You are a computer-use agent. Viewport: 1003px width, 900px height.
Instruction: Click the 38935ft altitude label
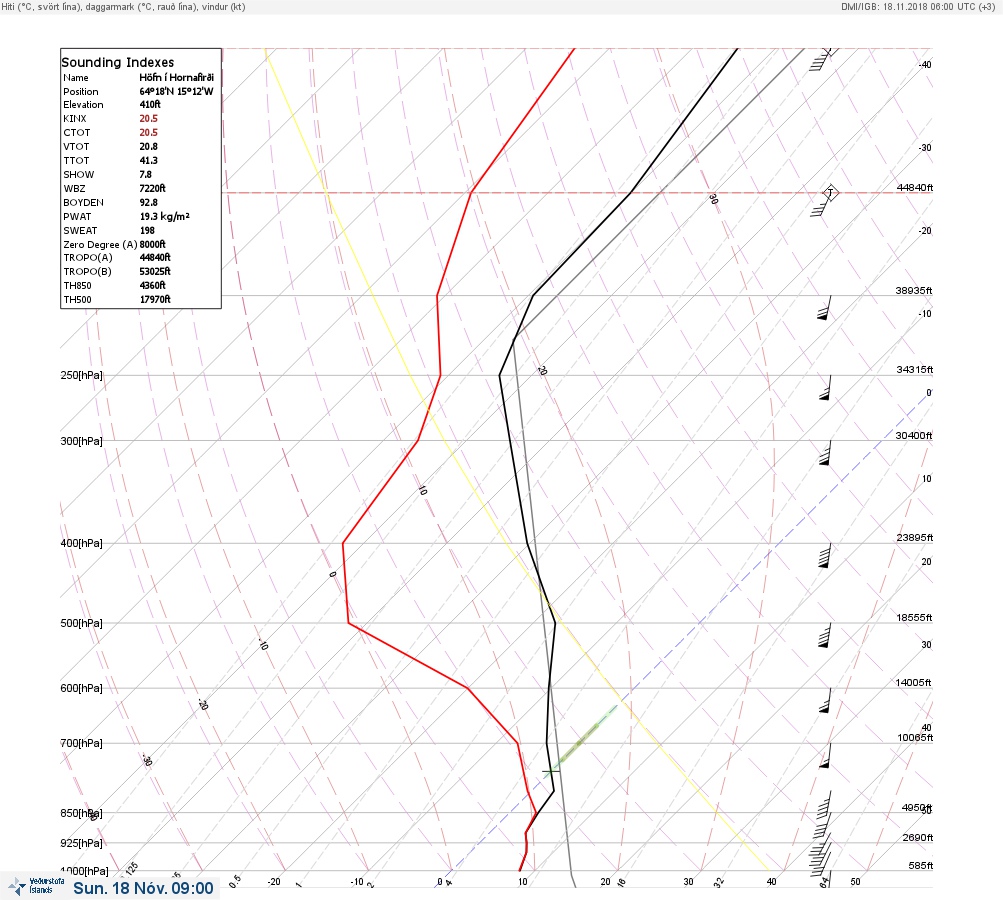point(913,291)
